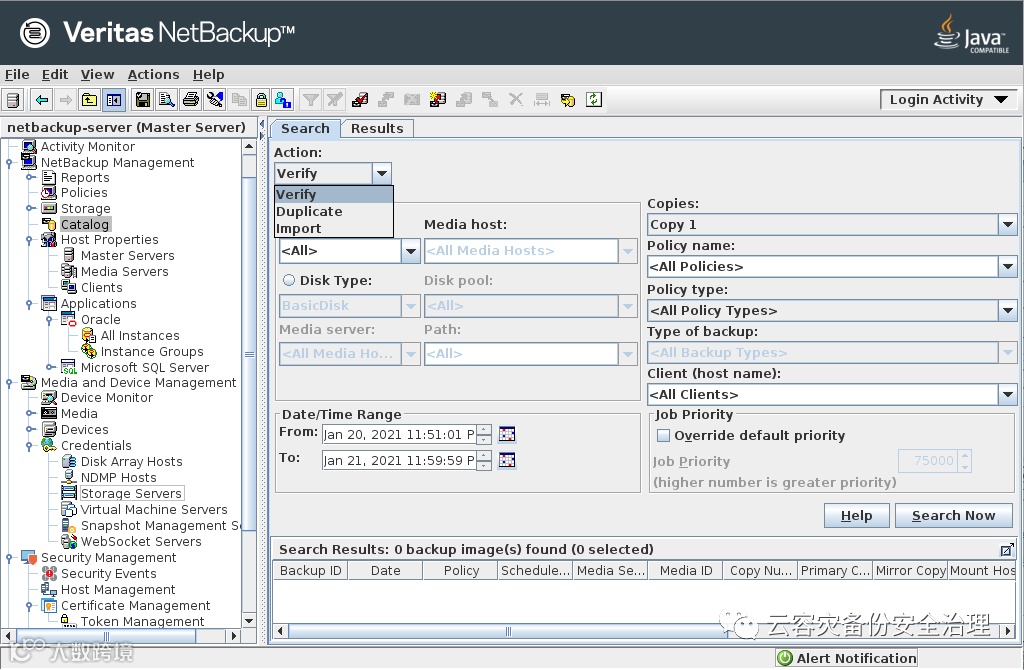Image resolution: width=1024 pixels, height=670 pixels.
Task: Maximize the Search Results pane with the corner icon
Action: (x=1007, y=550)
